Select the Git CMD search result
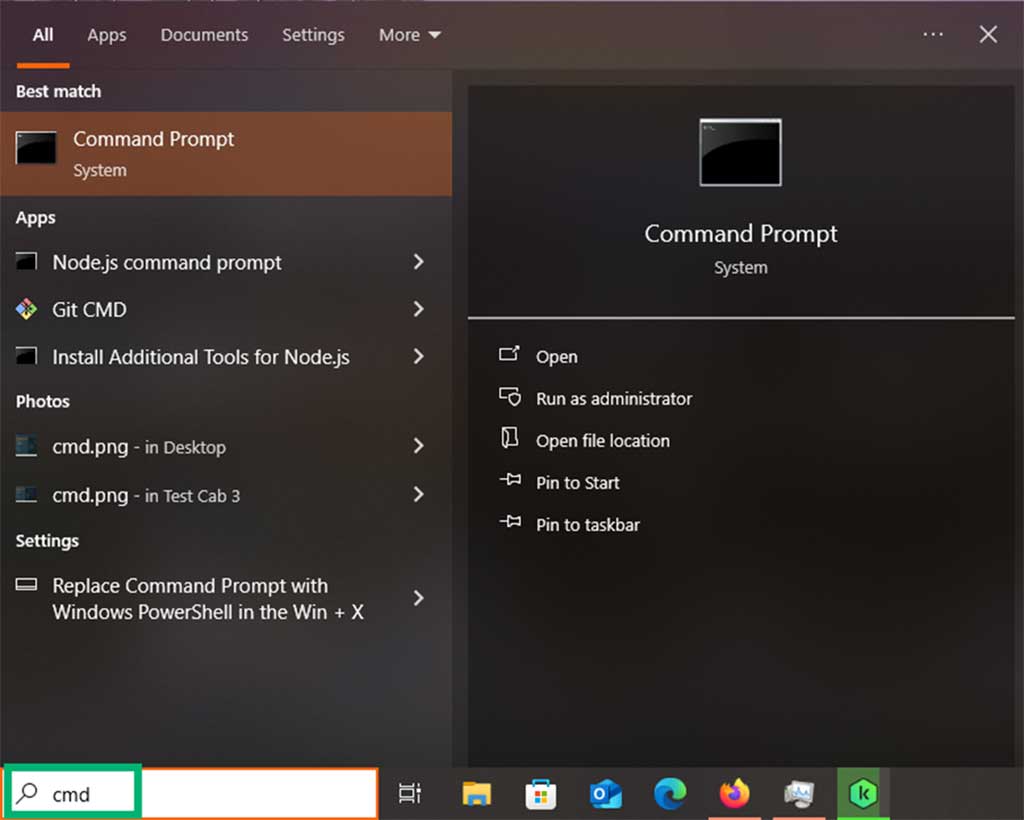Screen dimensions: 1024x820 89,310
